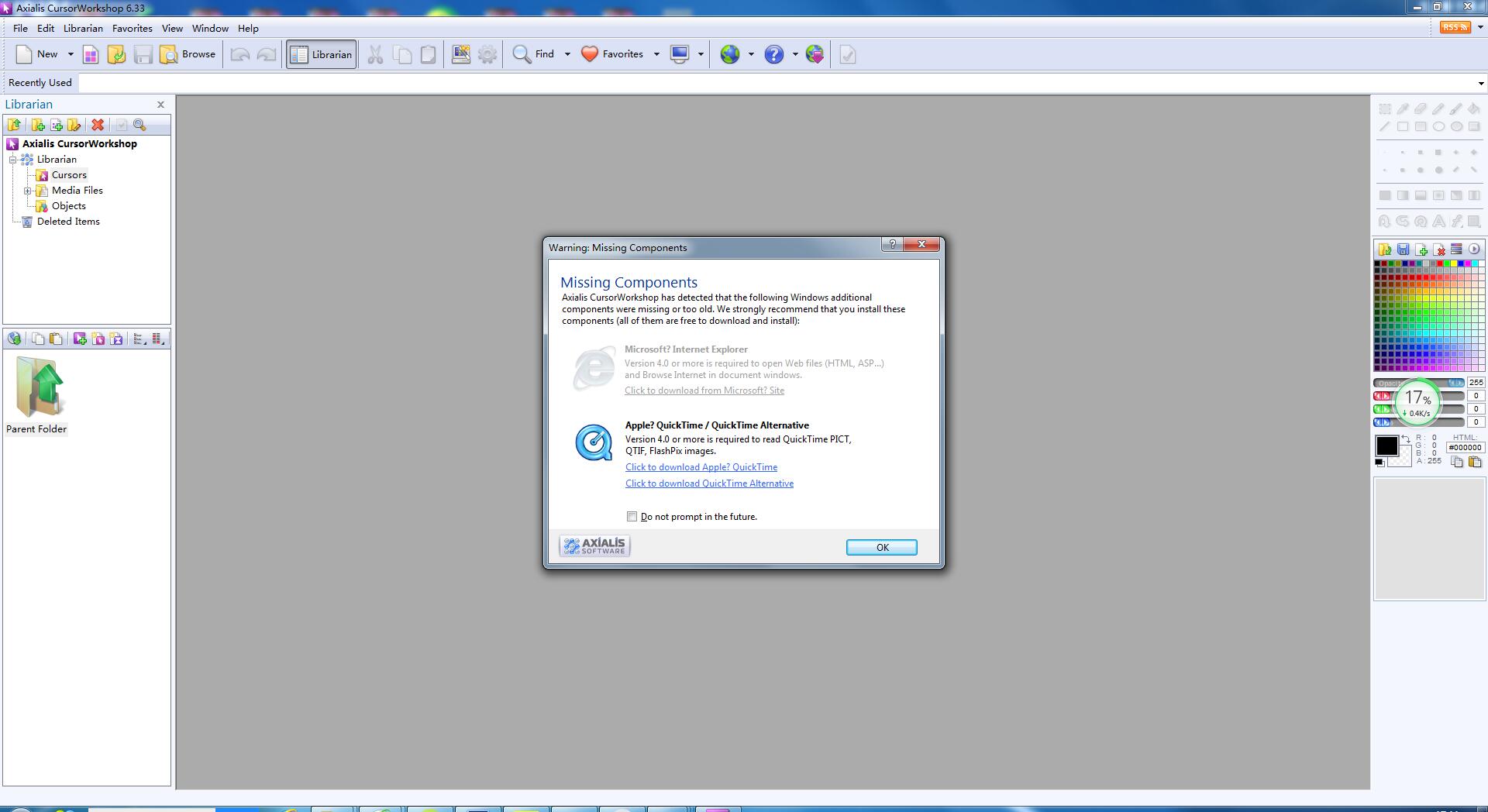This screenshot has height=812, width=1488.
Task: Open the New button dropdown arrow
Action: click(x=71, y=54)
